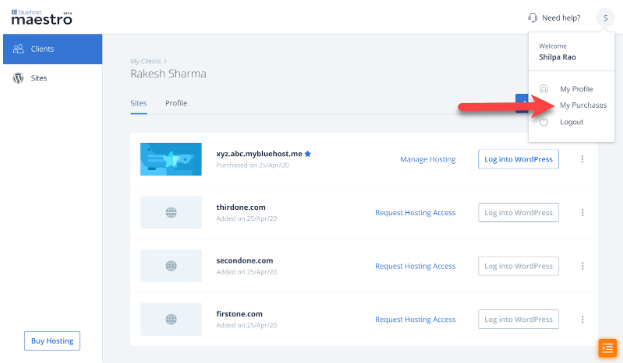Viewport: 623px width, 363px height.
Task: Log into WordPress for secondone.com
Action: tap(518, 266)
